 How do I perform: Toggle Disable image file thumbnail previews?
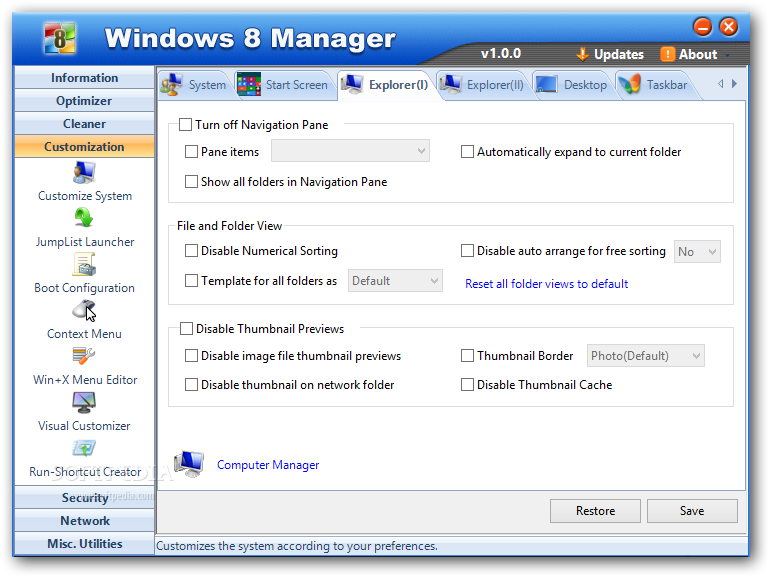coord(192,356)
